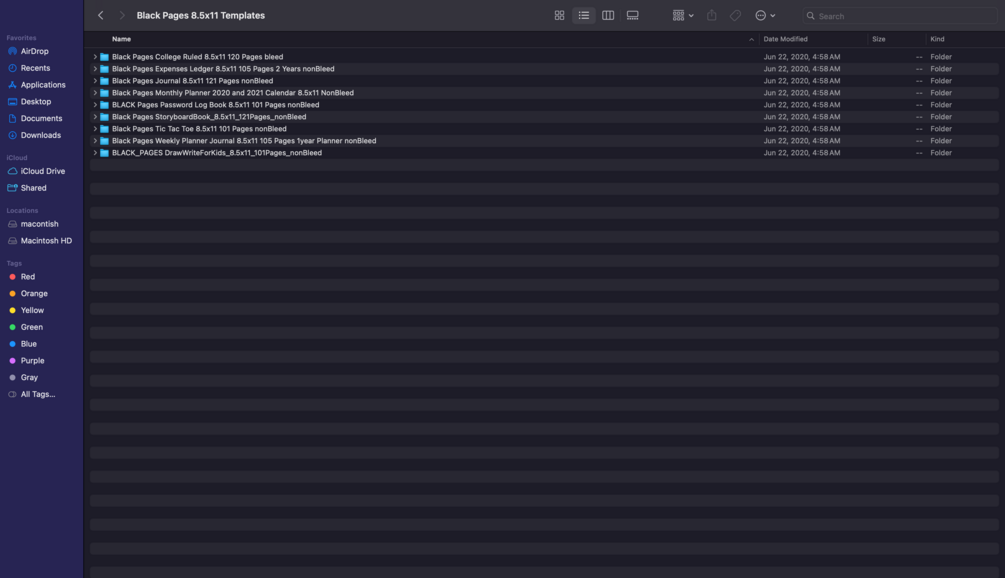Click the Edit Tags icon
1005x578 pixels.
point(735,15)
